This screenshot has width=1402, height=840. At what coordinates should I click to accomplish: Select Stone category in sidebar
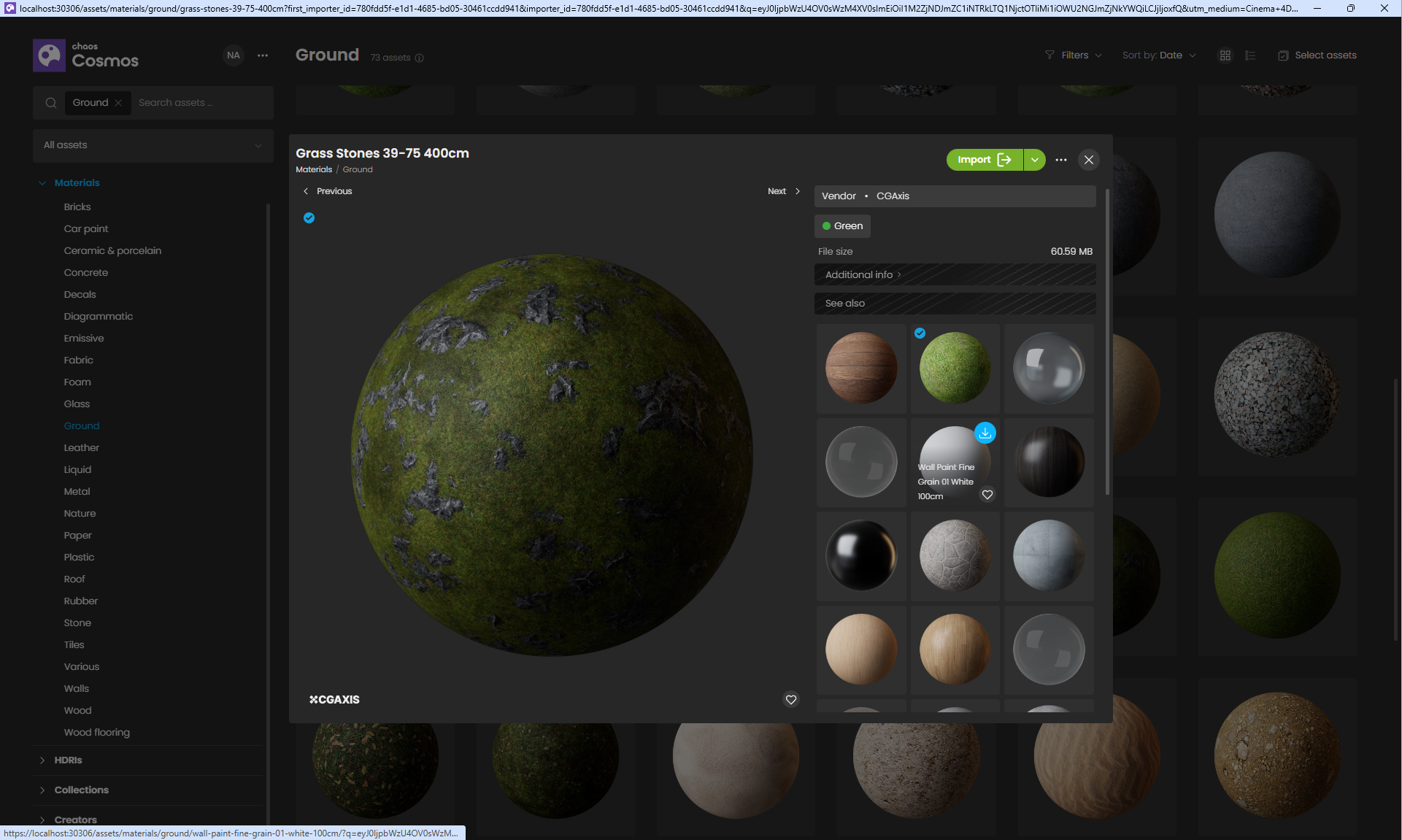pyautogui.click(x=77, y=623)
